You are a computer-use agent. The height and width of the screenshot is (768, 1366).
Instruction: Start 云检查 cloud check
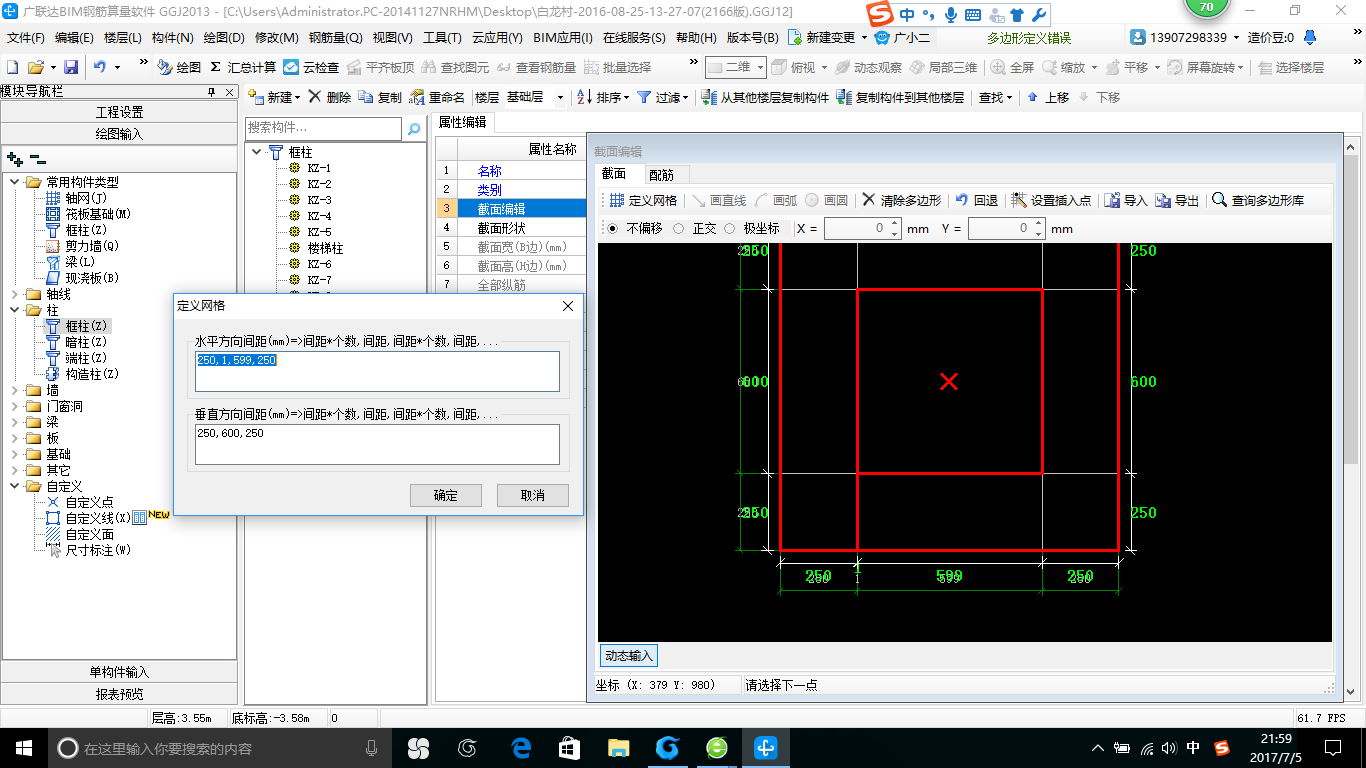tap(311, 67)
